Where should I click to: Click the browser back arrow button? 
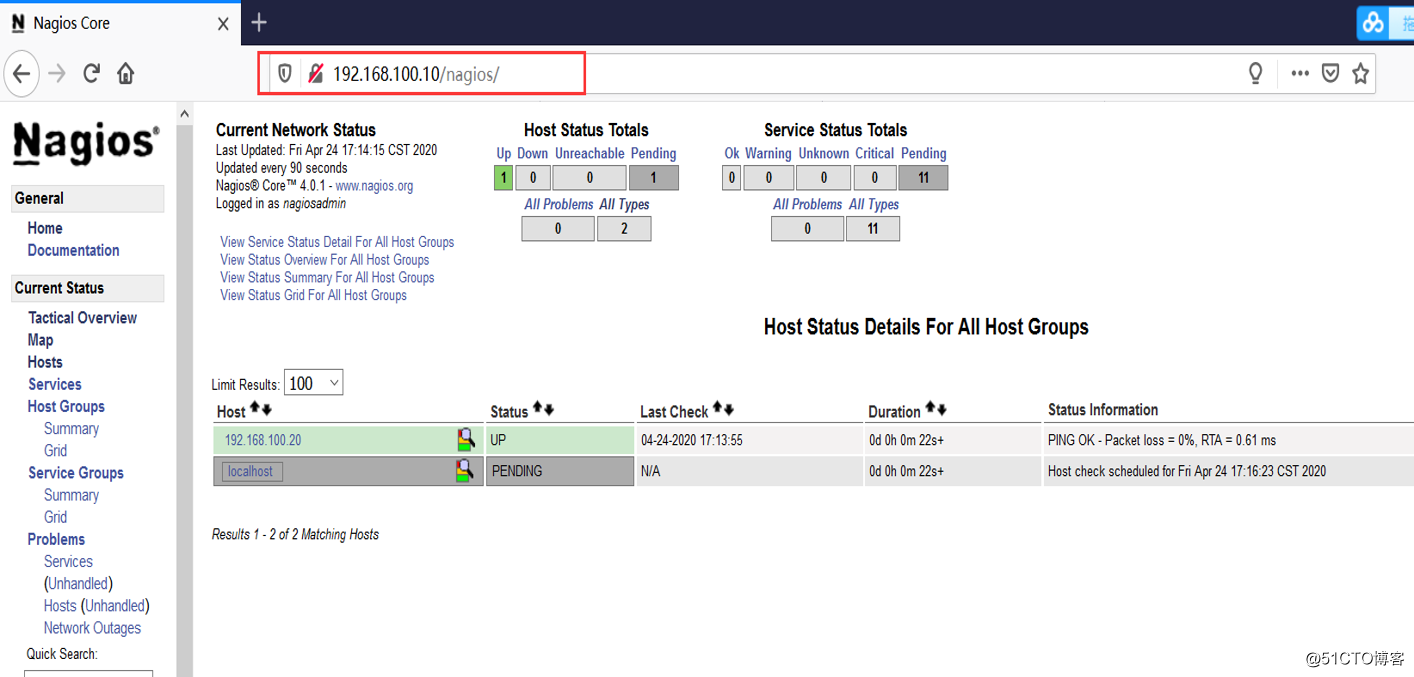coord(22,73)
